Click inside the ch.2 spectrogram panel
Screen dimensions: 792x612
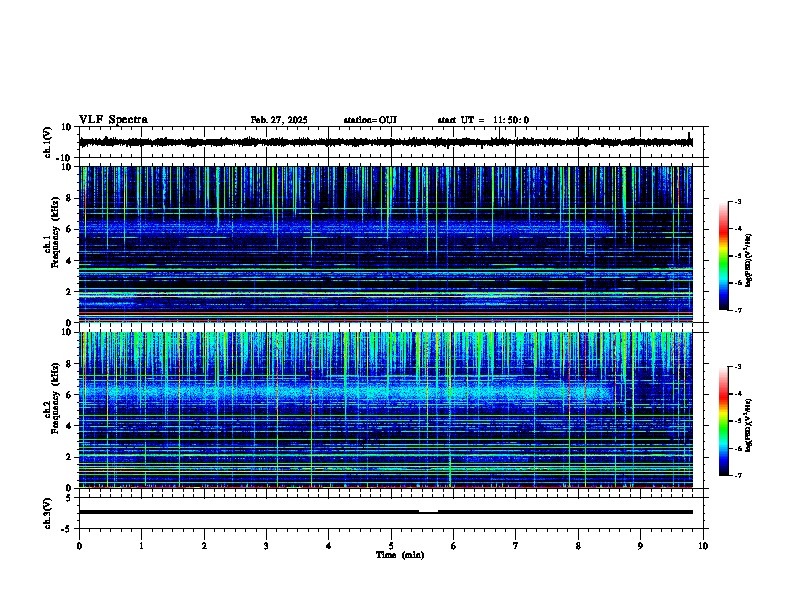click(x=386, y=410)
